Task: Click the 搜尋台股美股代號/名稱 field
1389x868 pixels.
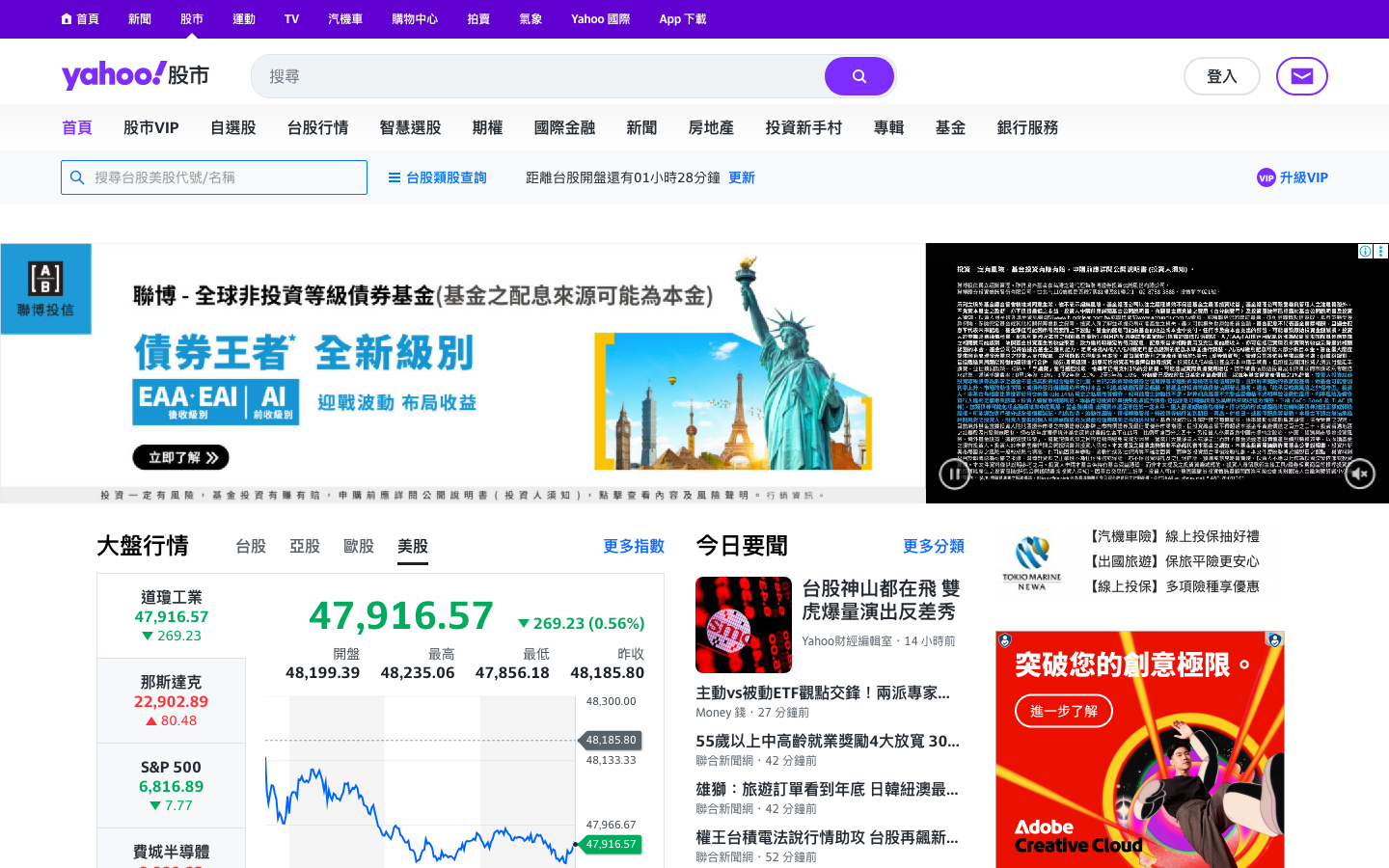Action: point(214,177)
